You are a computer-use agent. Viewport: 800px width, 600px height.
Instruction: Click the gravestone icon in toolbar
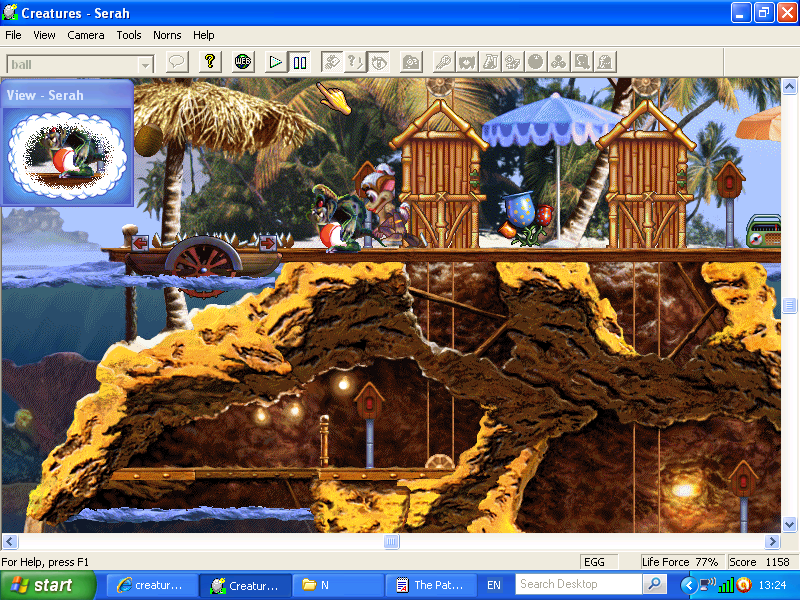[605, 62]
